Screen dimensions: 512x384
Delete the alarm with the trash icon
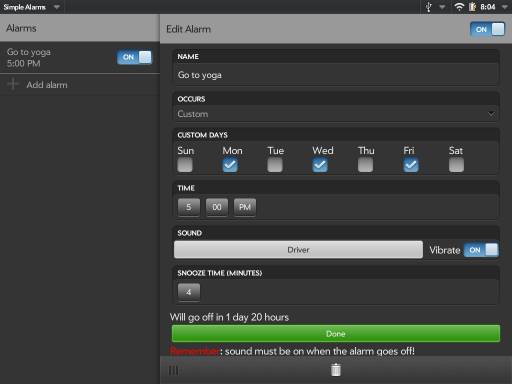pyautogui.click(x=336, y=370)
